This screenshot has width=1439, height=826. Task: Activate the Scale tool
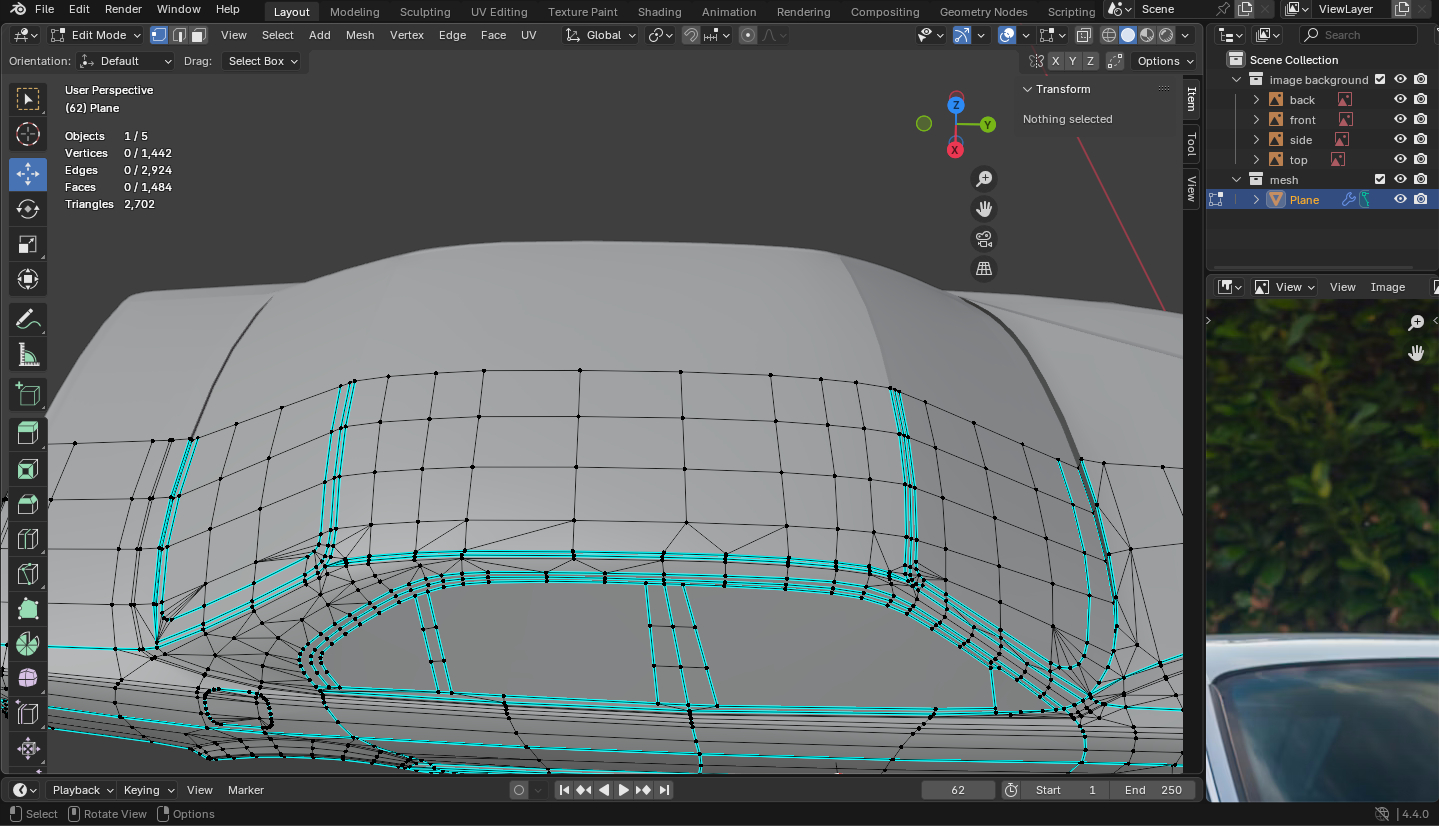click(28, 244)
